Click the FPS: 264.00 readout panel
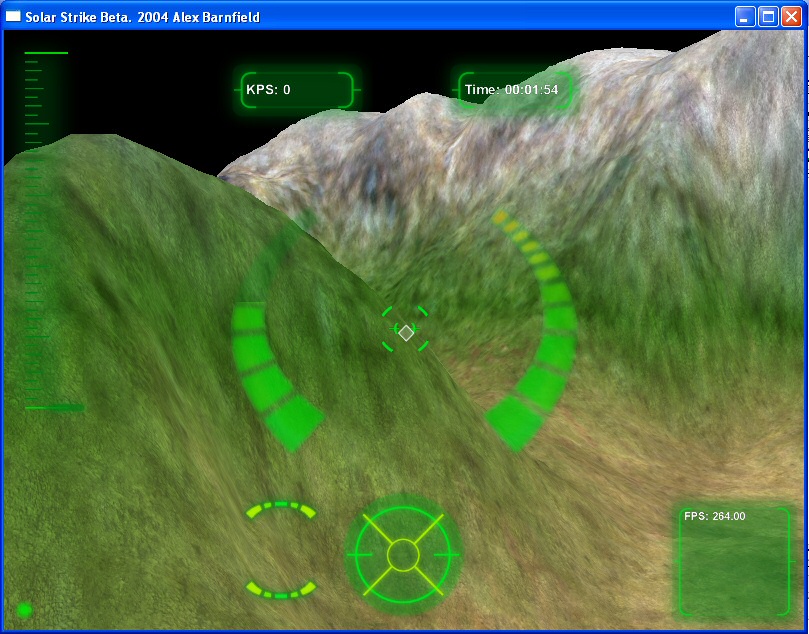 coord(734,560)
